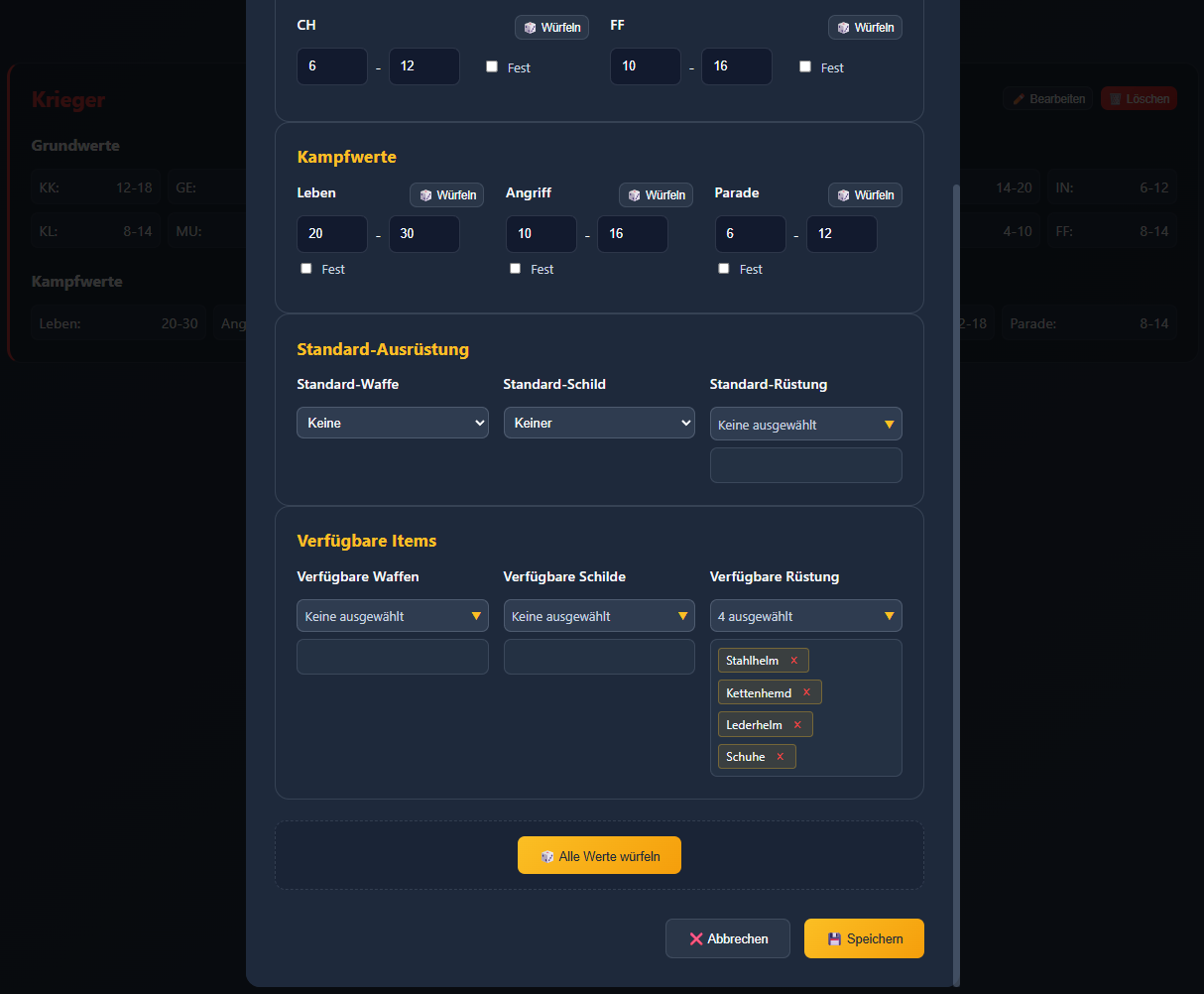The image size is (1204, 994).
Task: Save the class with Speichern
Action: tap(864, 938)
